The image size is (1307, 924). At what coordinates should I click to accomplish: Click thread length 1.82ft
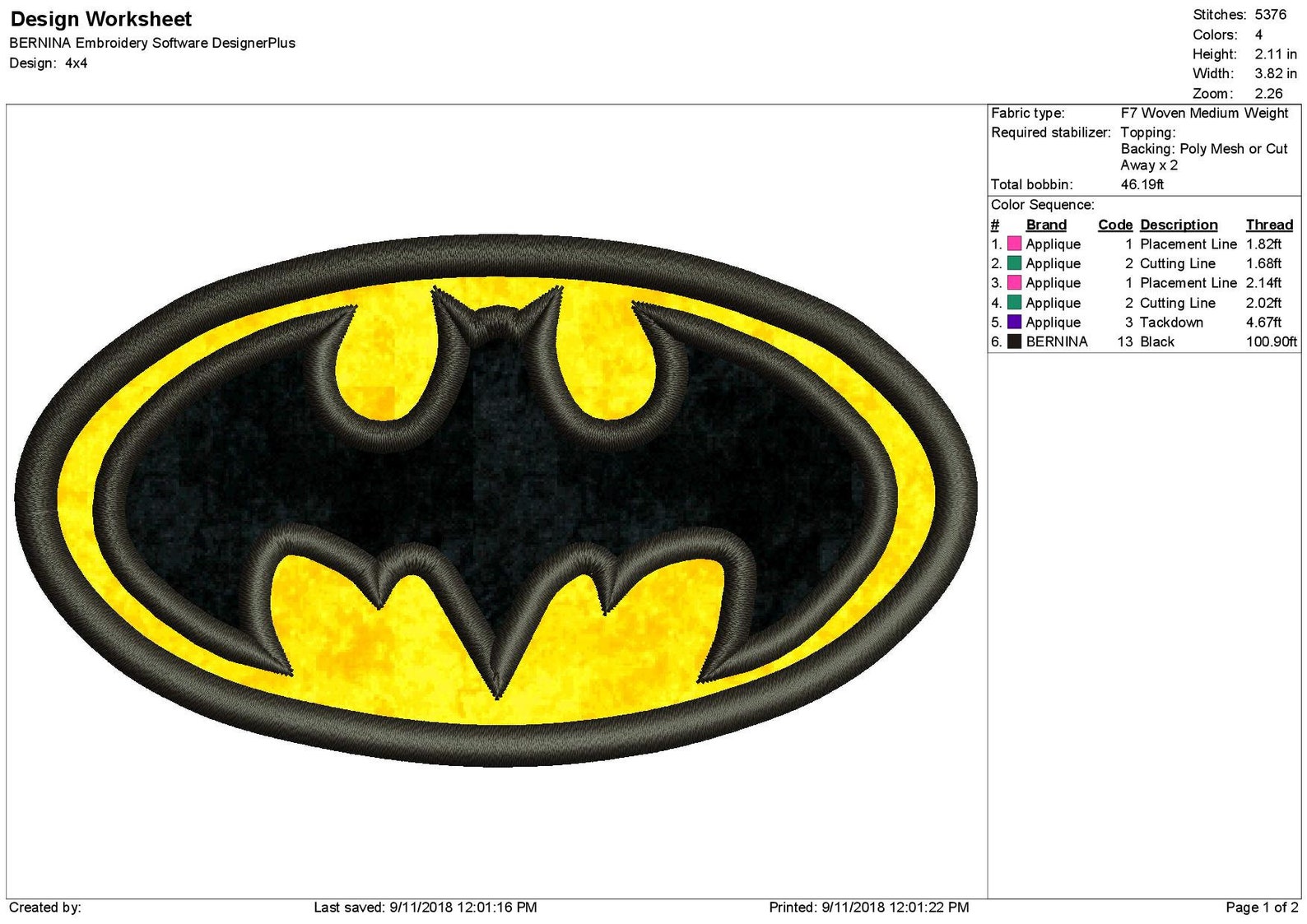(x=1263, y=244)
